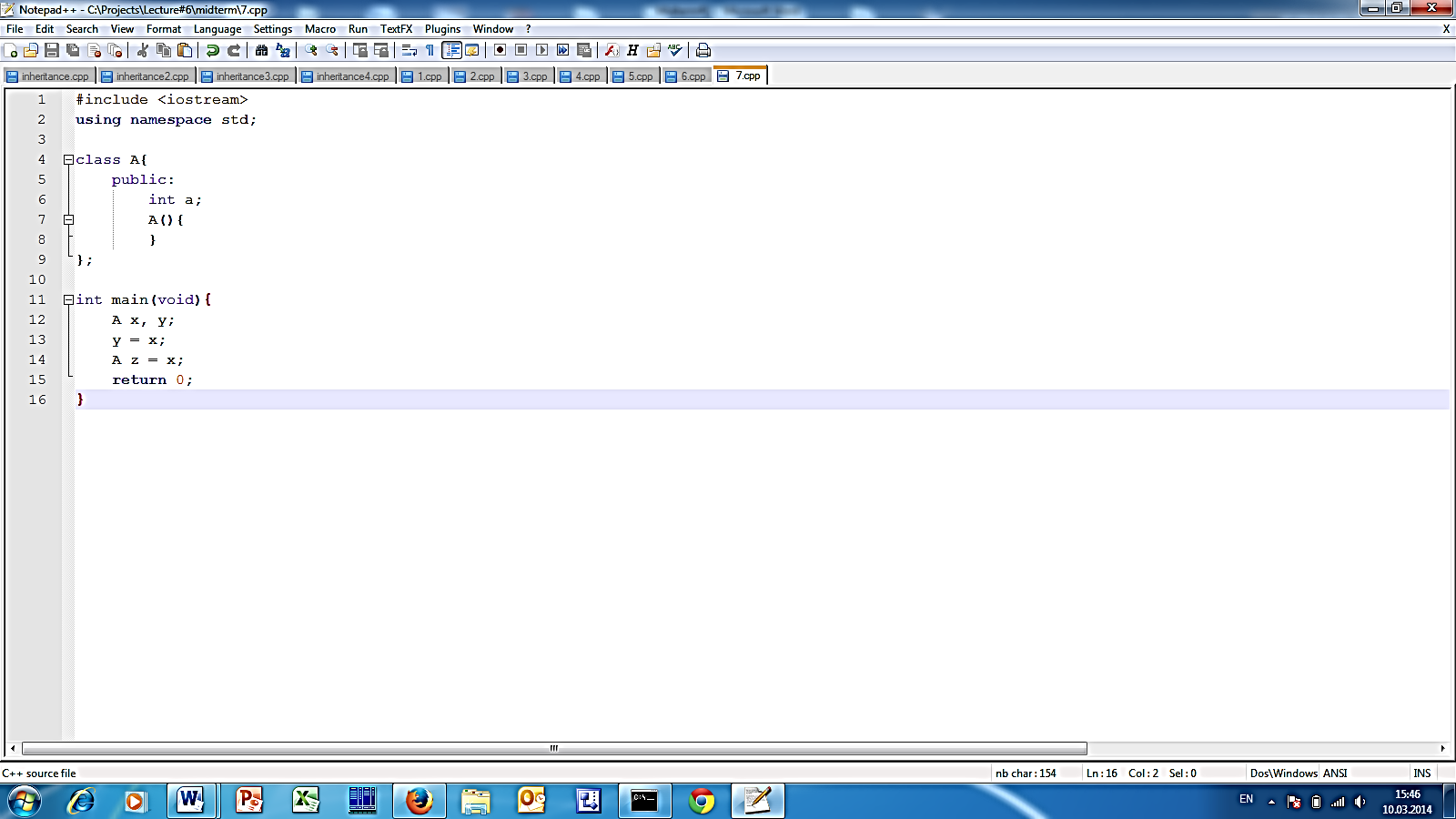Image resolution: width=1456 pixels, height=819 pixels.
Task: Open the command prompt from the taskbar
Action: click(644, 801)
